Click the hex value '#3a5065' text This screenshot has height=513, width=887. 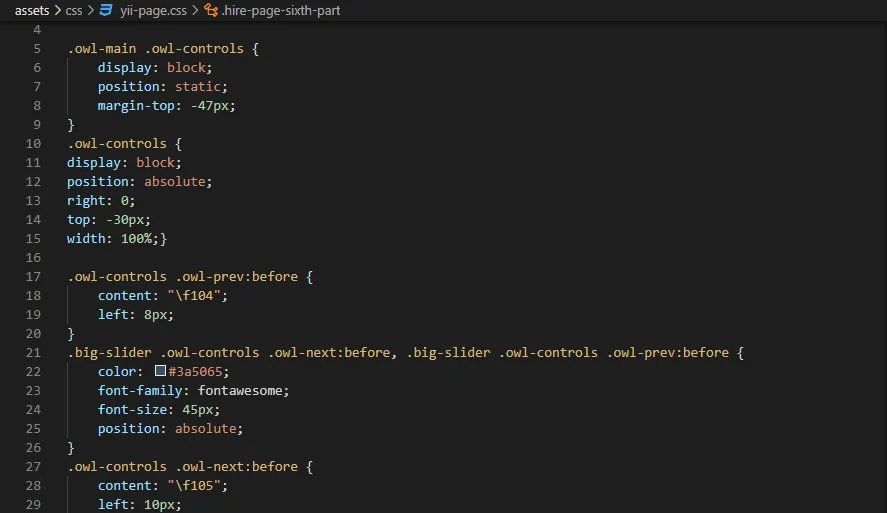[195, 372]
